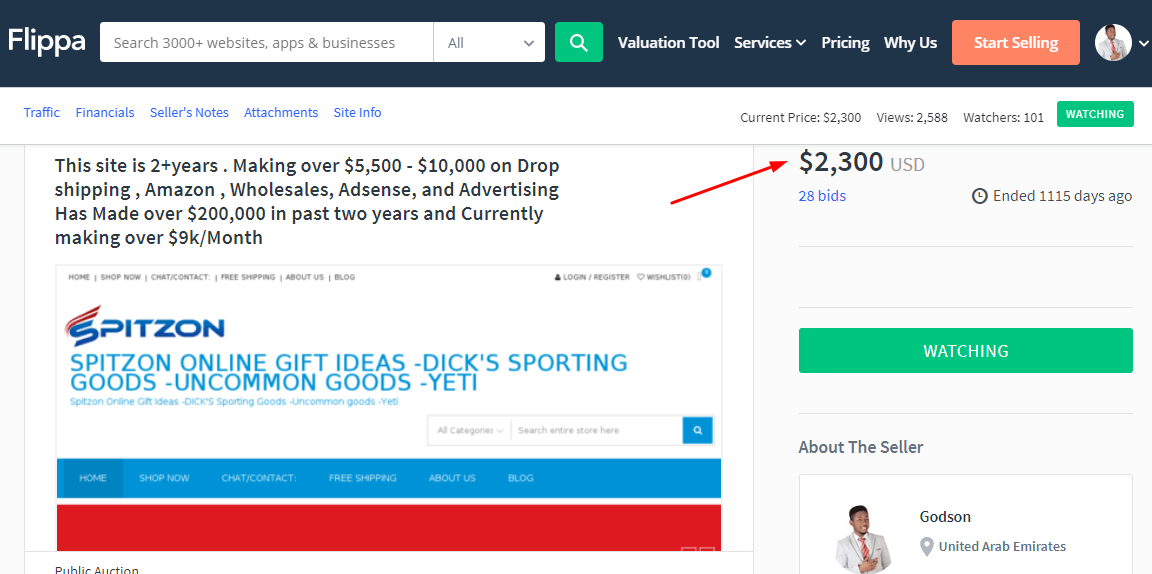Screen dimensions: 1152x574
Task: Click the Watchers: 101 text
Action: click(1003, 118)
